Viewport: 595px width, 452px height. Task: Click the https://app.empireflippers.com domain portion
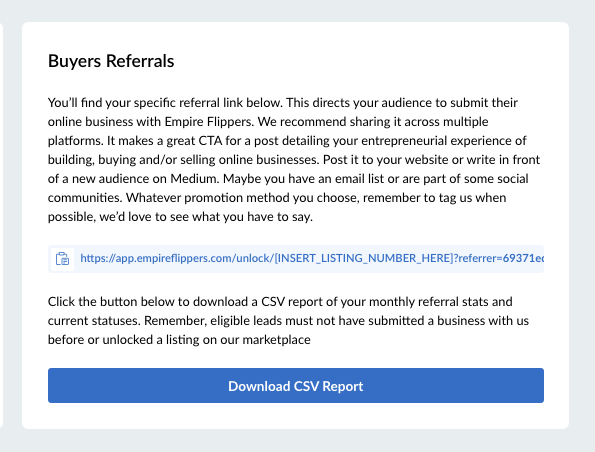click(x=156, y=258)
